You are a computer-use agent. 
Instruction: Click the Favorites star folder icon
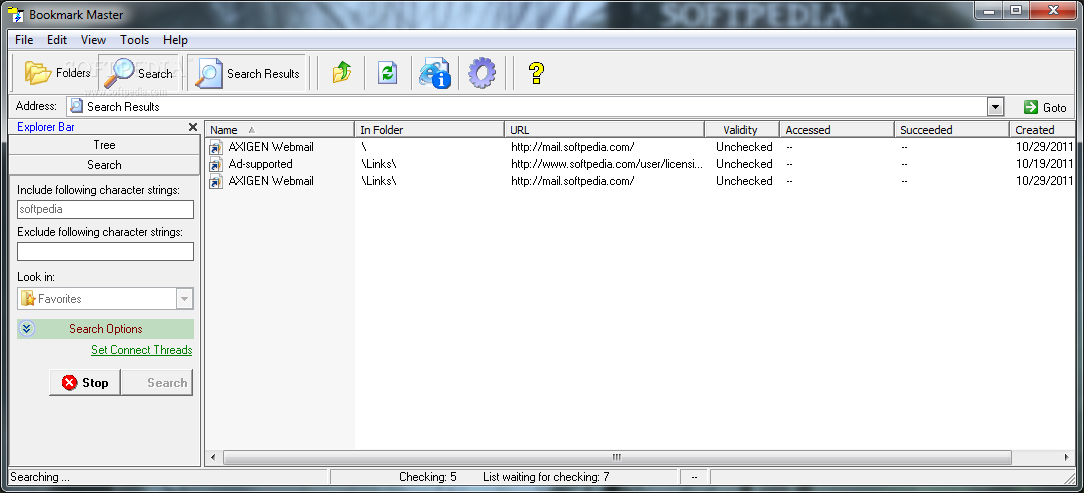click(28, 299)
